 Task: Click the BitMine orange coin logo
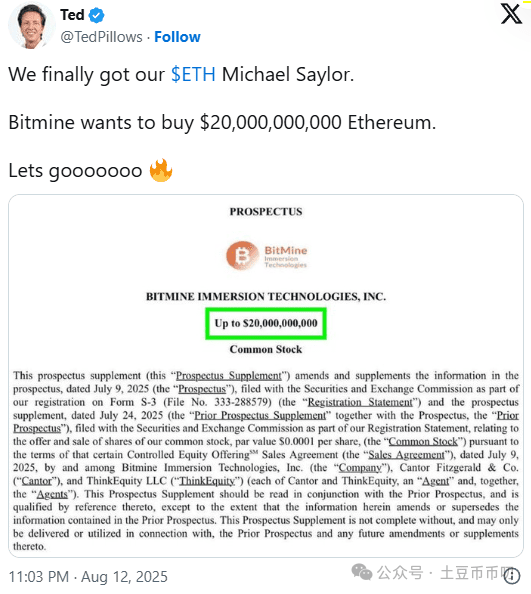tap(242, 255)
